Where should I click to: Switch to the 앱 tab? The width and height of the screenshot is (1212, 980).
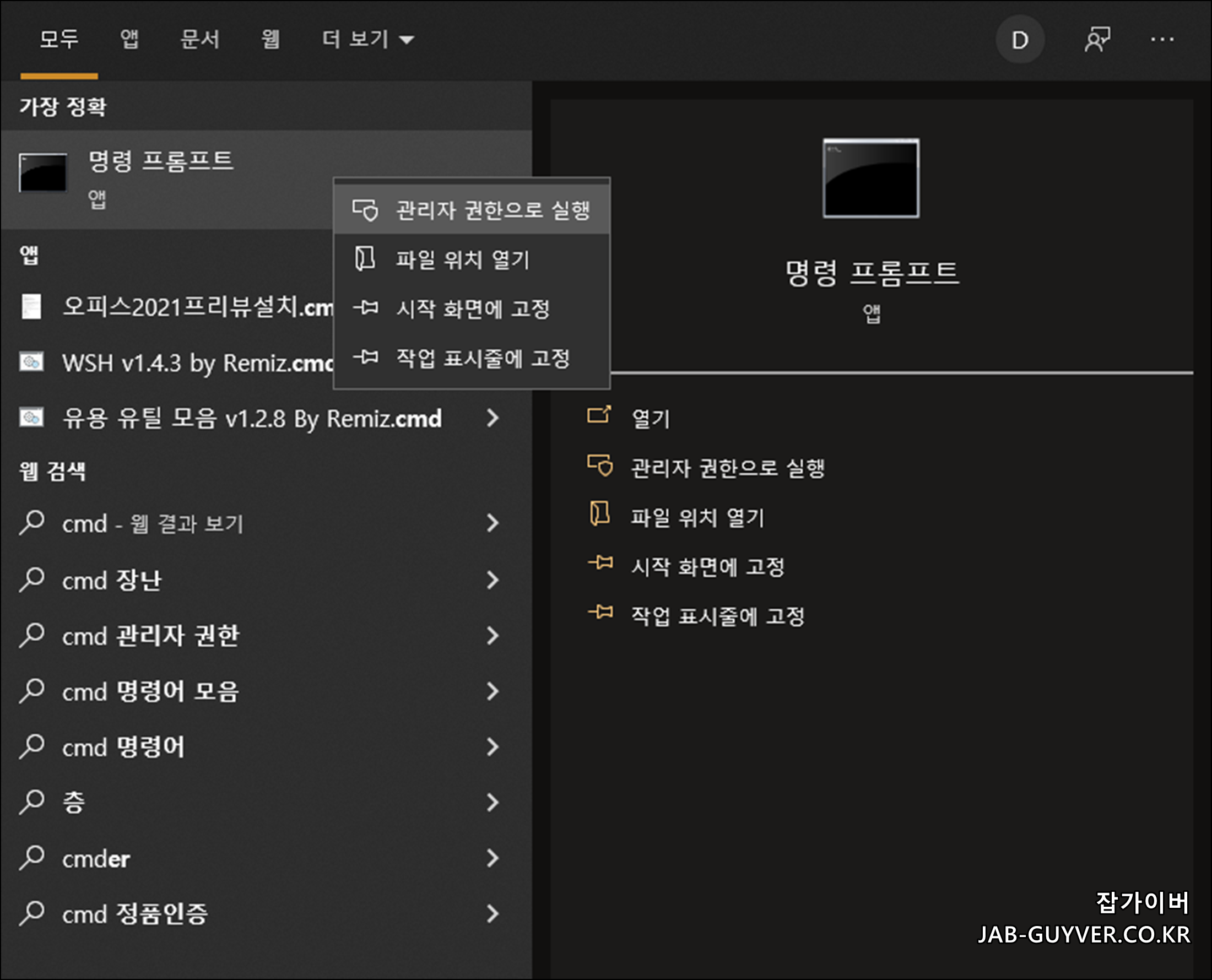(129, 40)
